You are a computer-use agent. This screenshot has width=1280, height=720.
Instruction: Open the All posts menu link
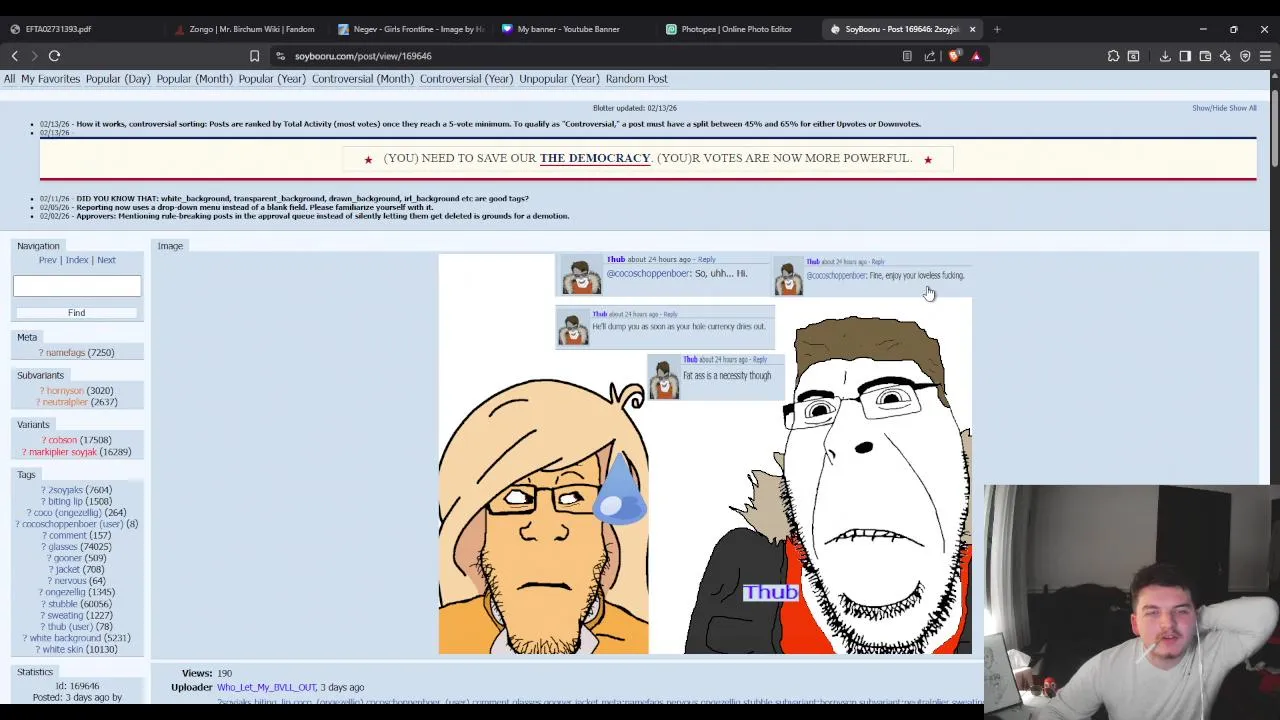(x=9, y=79)
